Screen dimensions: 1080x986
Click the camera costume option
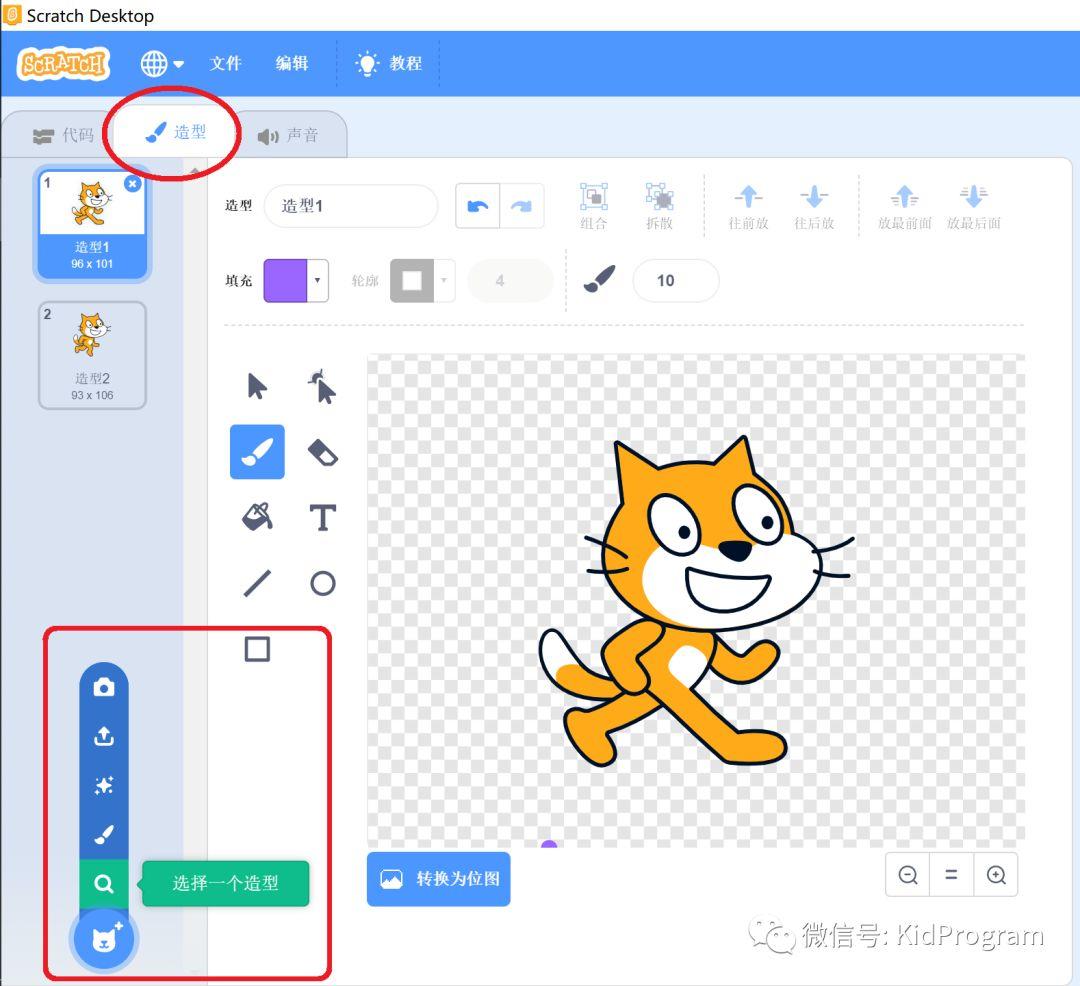(104, 687)
